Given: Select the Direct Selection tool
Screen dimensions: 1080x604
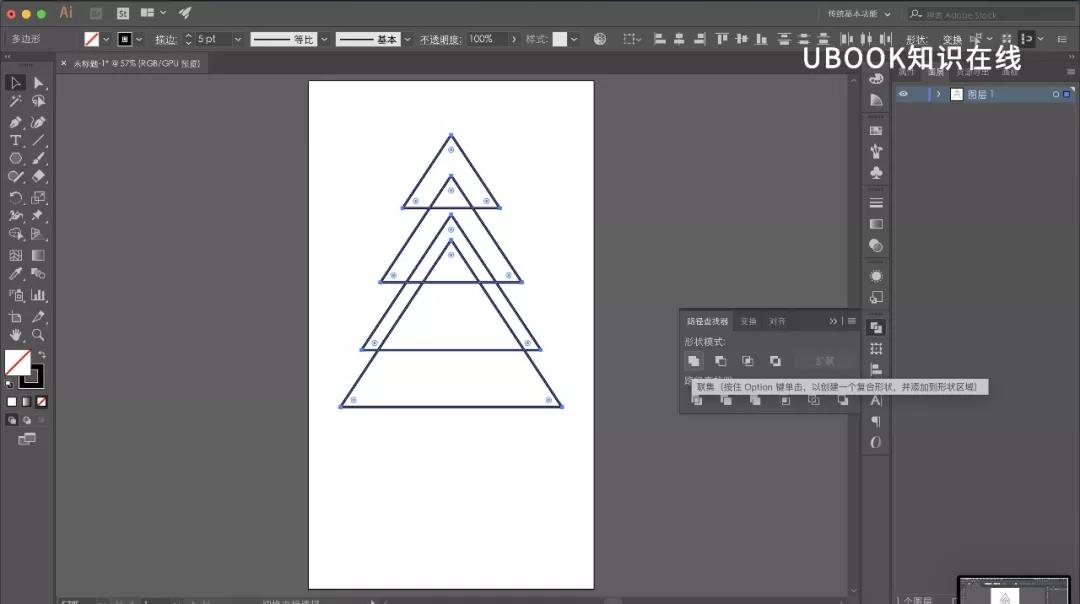Looking at the screenshot, I should (39, 83).
